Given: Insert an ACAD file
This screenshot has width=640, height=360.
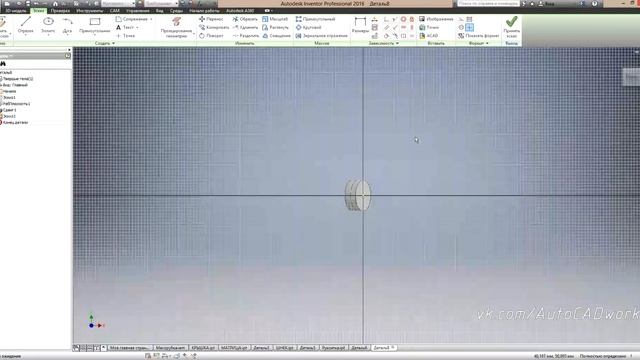Looking at the screenshot, I should pos(429,36).
